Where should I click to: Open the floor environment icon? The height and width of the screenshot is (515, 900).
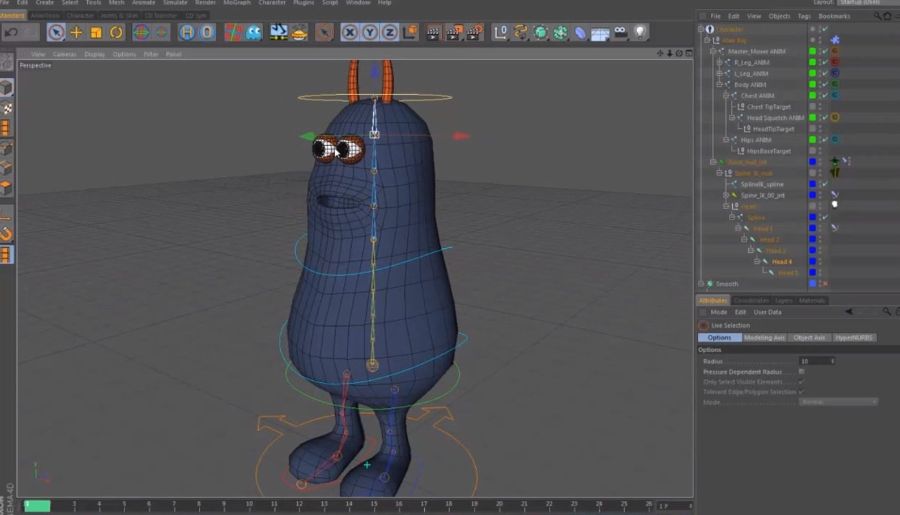point(600,33)
